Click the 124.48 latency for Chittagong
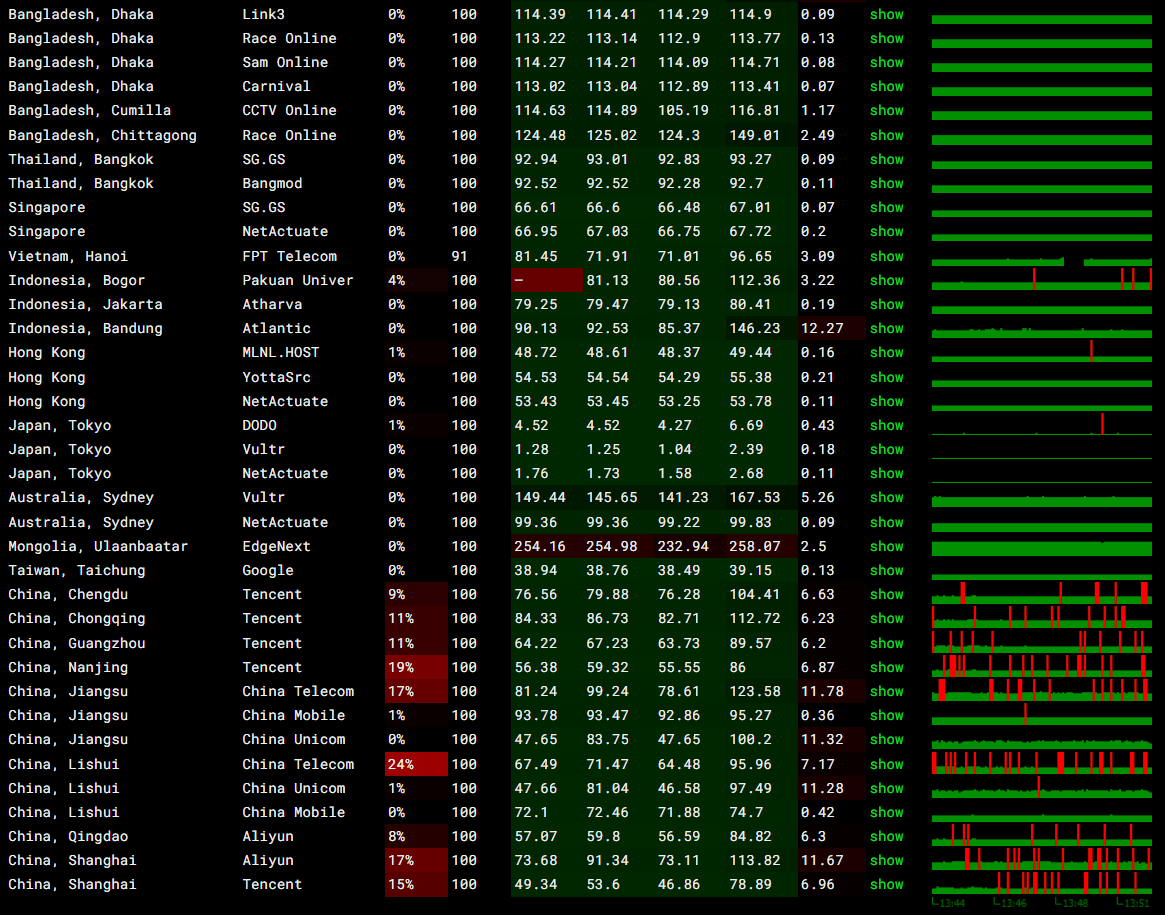Viewport: 1165px width, 915px height. 540,135
